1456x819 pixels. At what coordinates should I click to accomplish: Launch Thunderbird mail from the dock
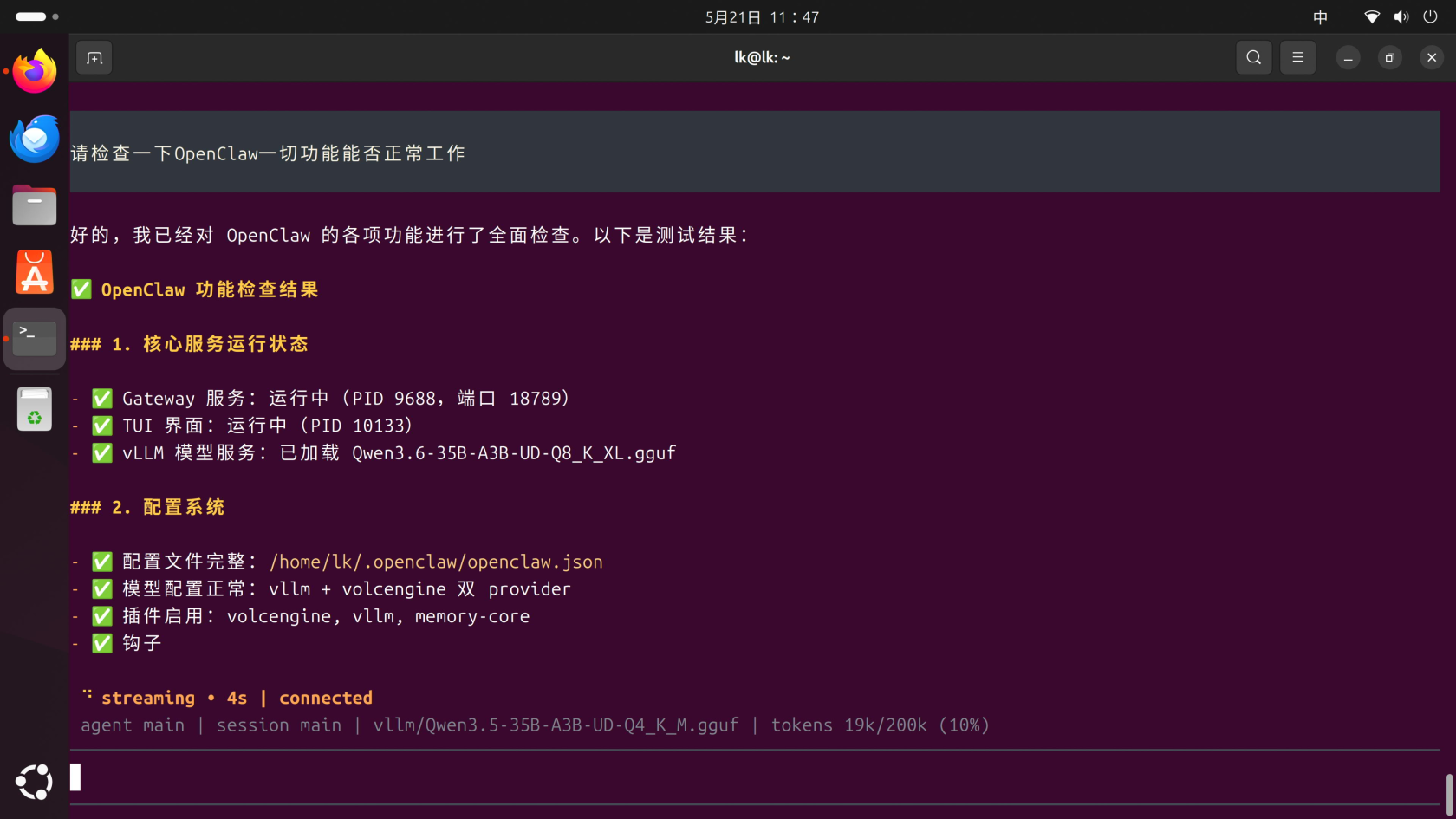(35, 138)
